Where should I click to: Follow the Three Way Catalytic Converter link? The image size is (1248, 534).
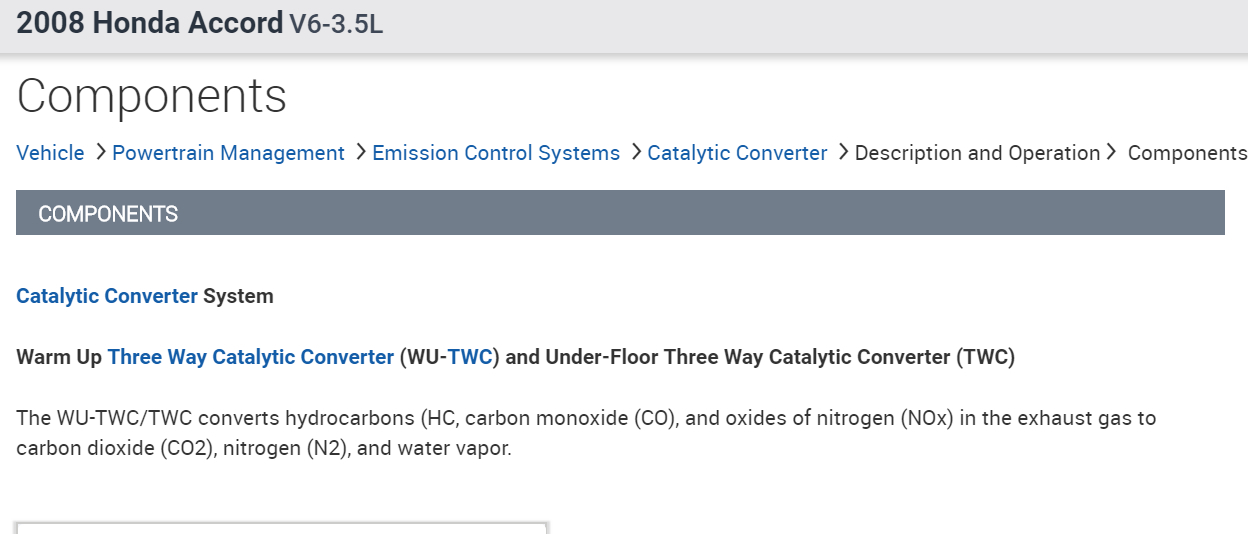pos(251,357)
